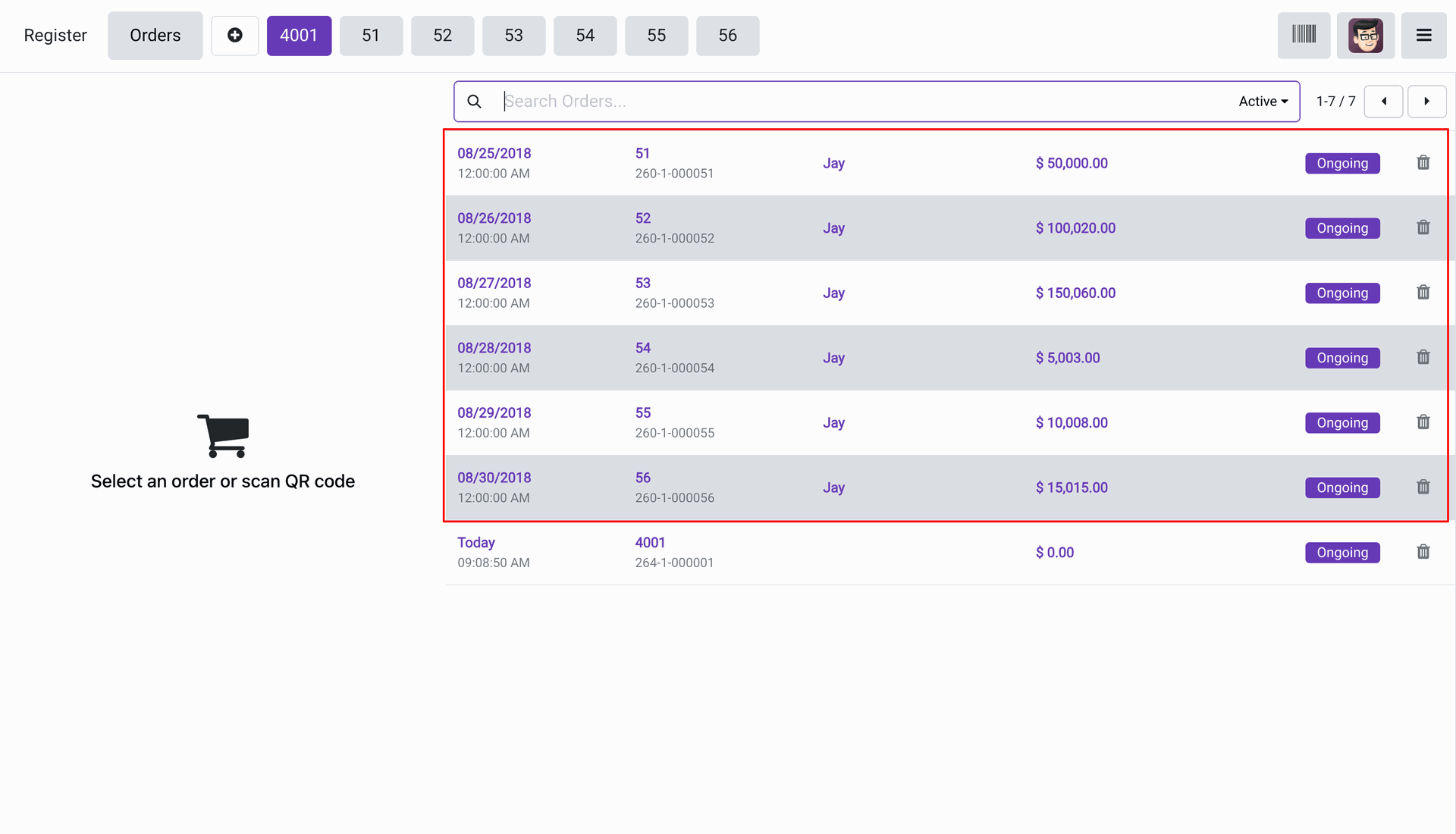Delete order 51 with its trash icon
The height and width of the screenshot is (834, 1456).
click(x=1423, y=162)
